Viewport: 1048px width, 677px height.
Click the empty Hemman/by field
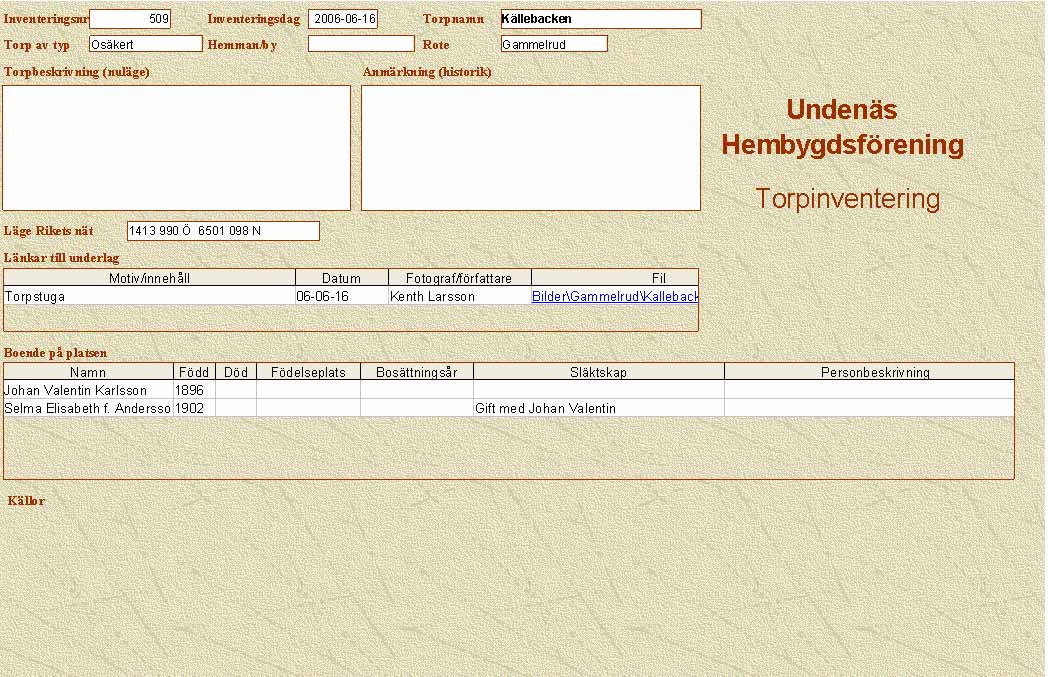tap(360, 44)
